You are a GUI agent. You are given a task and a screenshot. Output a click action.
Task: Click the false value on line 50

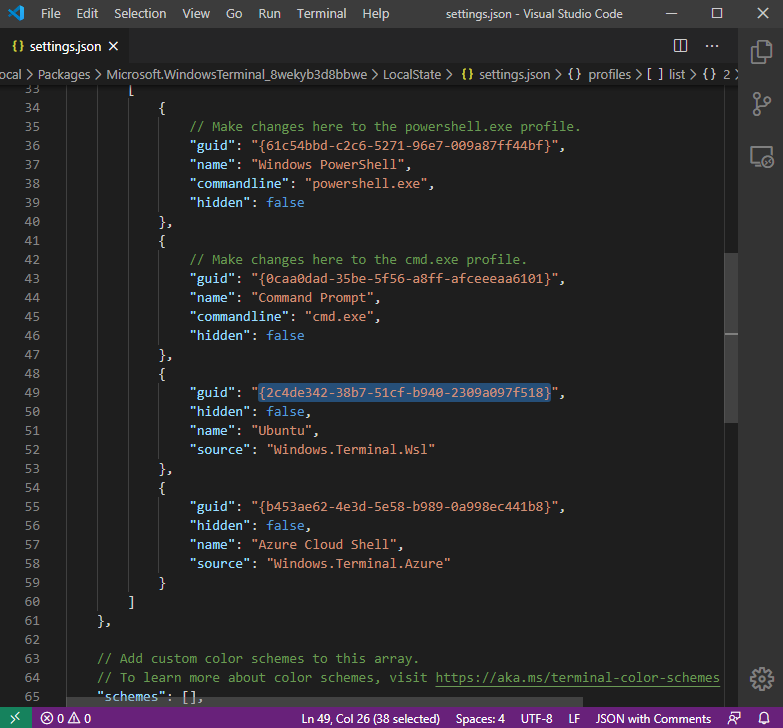(285, 411)
